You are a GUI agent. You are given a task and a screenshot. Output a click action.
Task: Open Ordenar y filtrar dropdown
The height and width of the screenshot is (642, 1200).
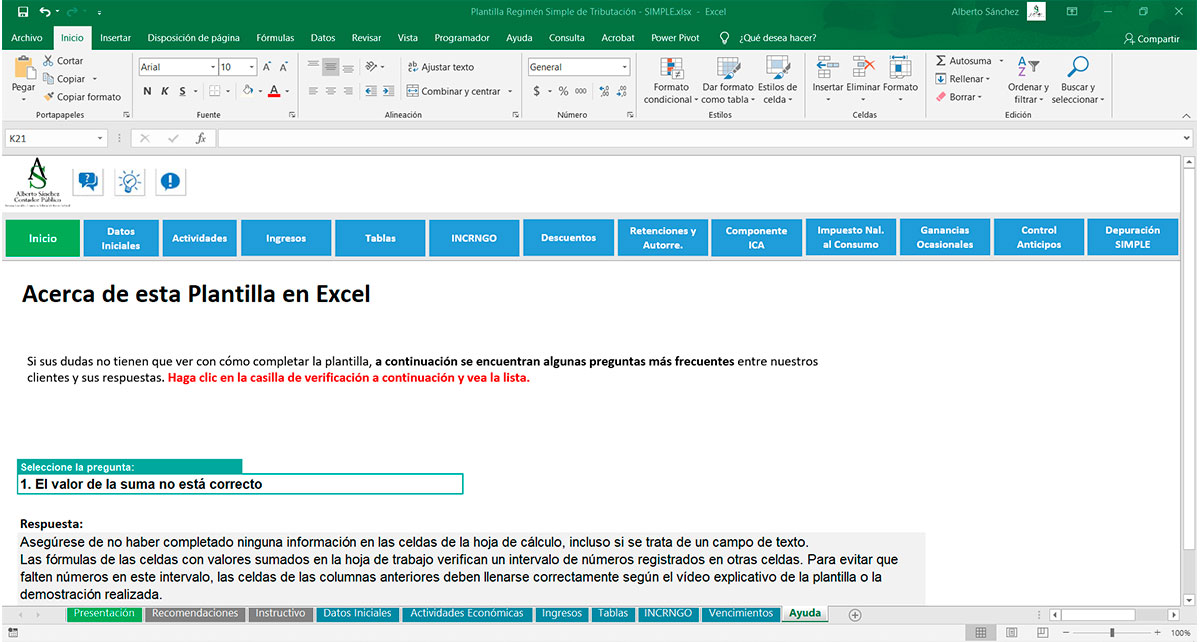tap(1027, 80)
